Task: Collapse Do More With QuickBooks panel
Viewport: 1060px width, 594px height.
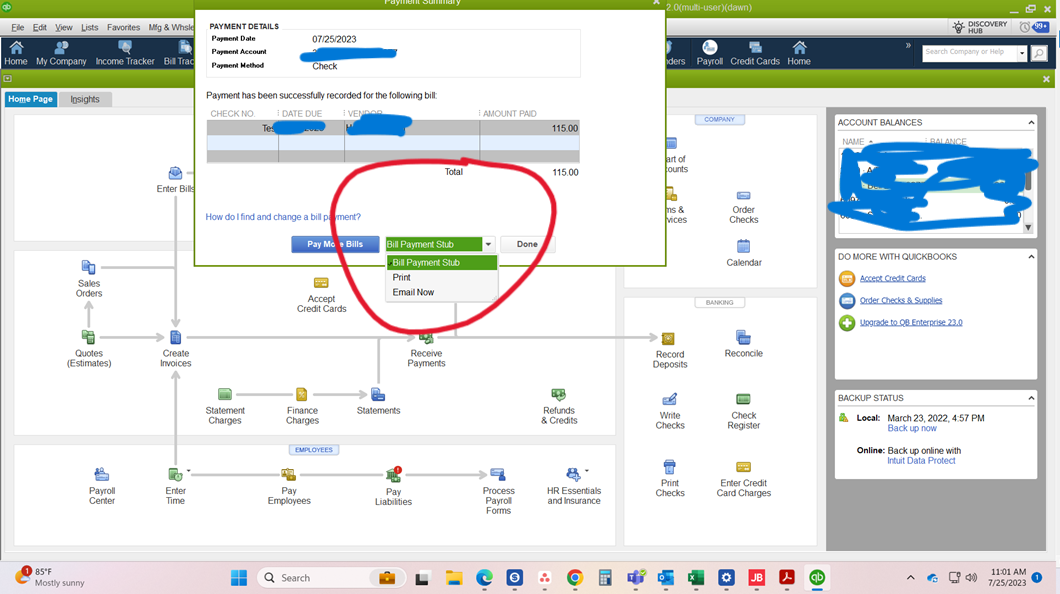Action: (x=1031, y=257)
